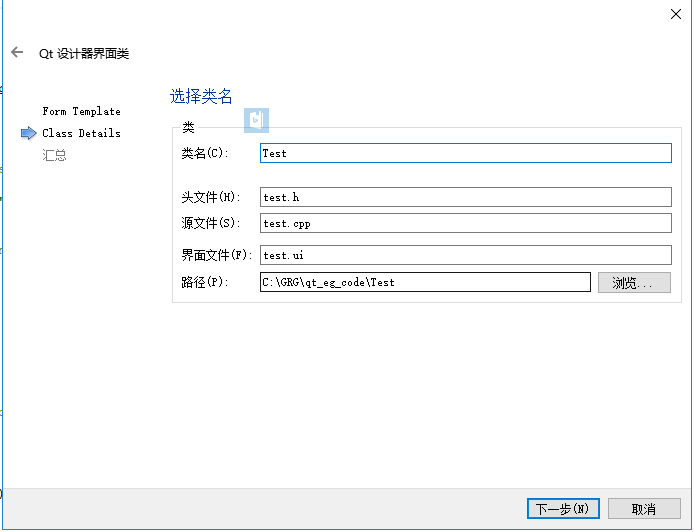Click the blue arrow step indicator
694x532 pixels.
[28, 133]
